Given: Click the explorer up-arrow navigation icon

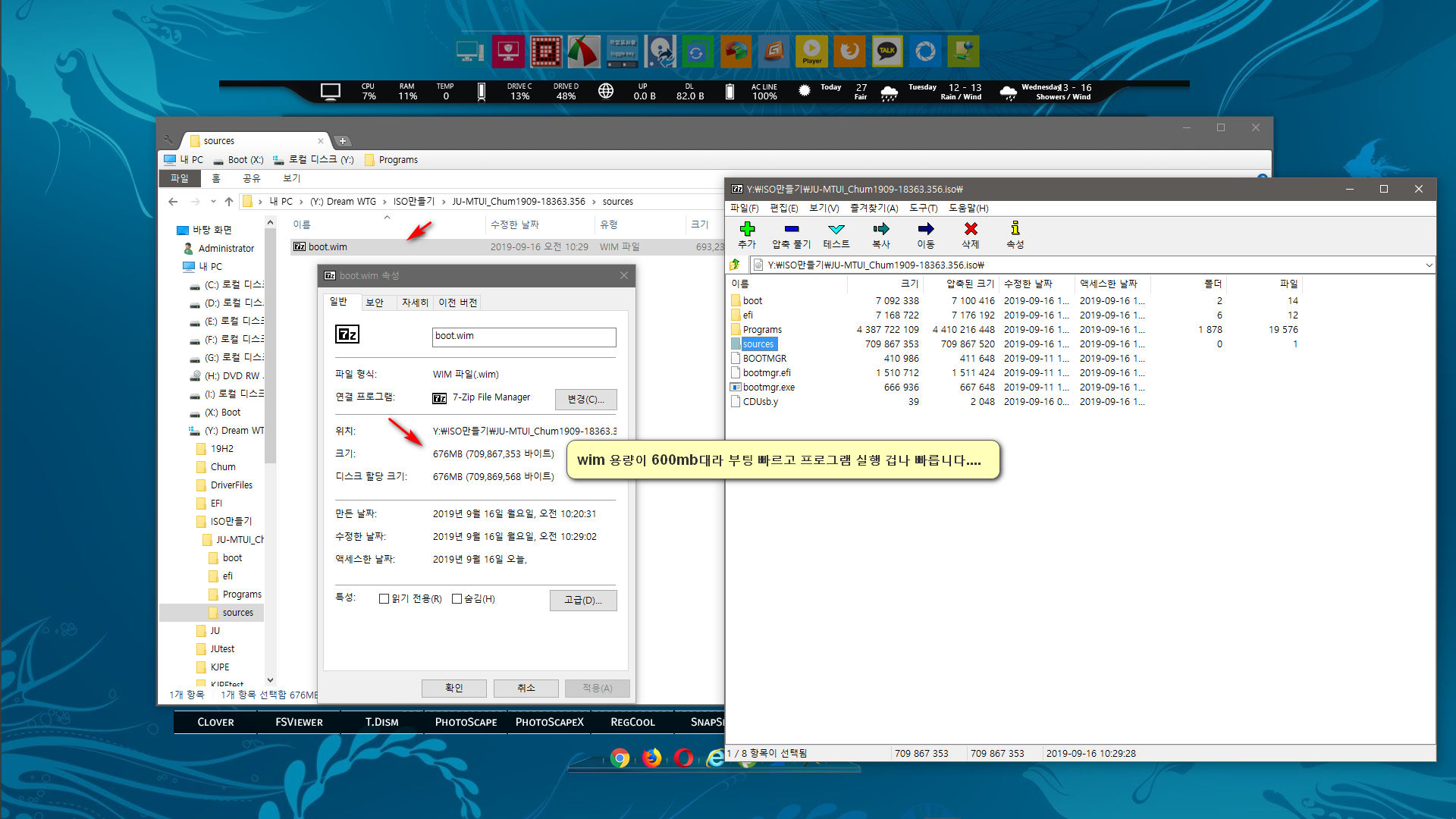Looking at the screenshot, I should coord(229,202).
